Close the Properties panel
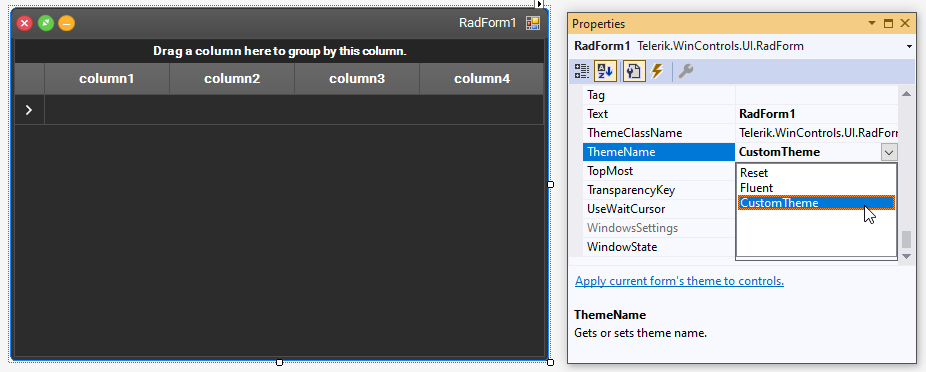The image size is (926, 372). pyautogui.click(x=905, y=24)
